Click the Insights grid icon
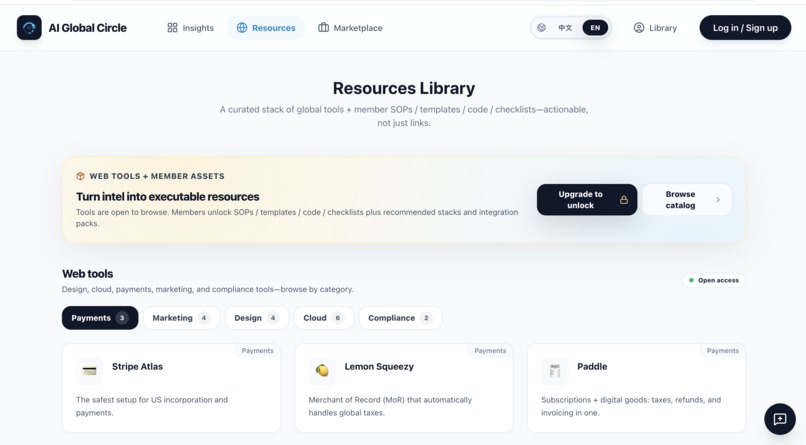The image size is (806, 445). tap(172, 28)
